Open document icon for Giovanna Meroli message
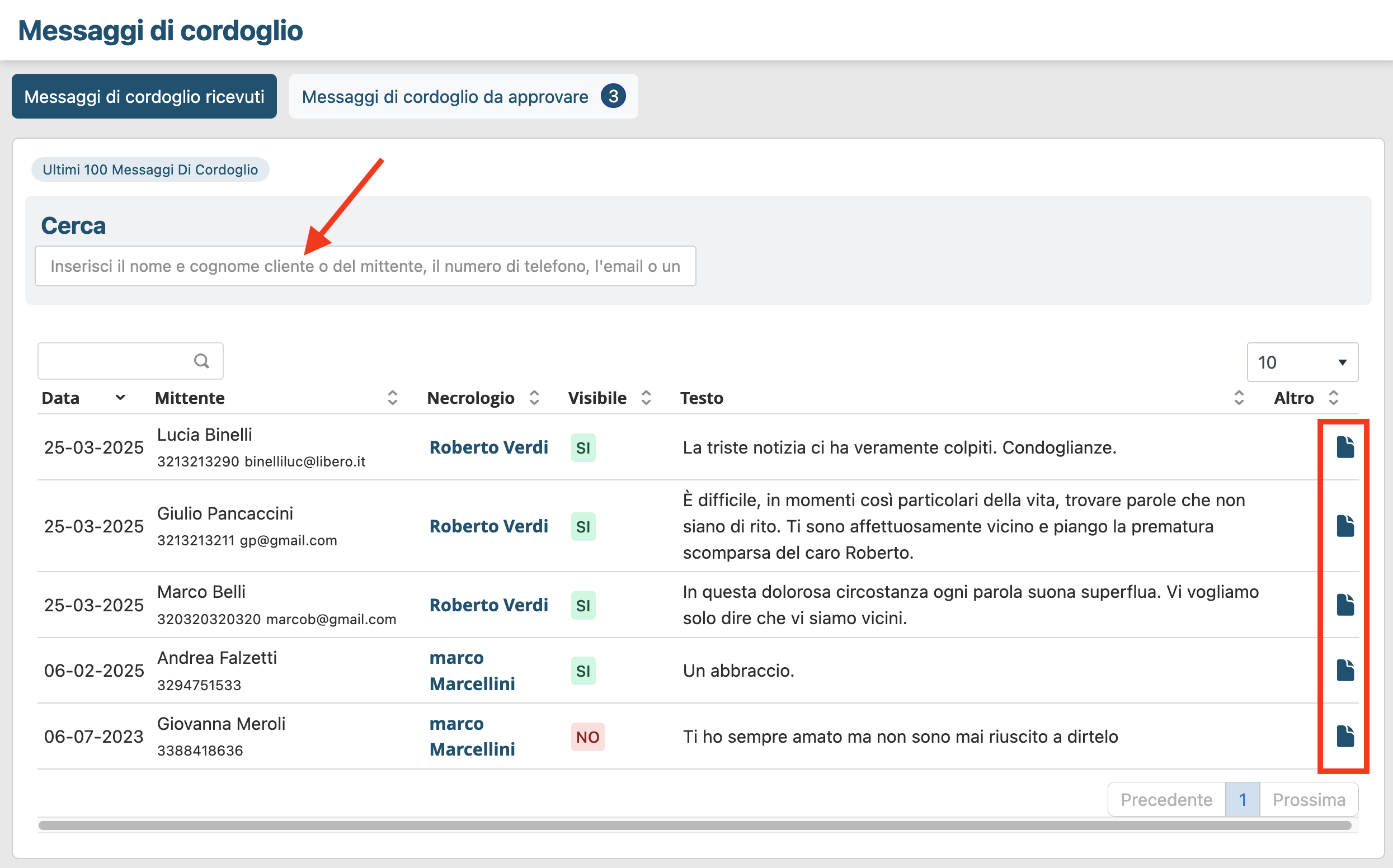The height and width of the screenshot is (868, 1393). pos(1345,736)
